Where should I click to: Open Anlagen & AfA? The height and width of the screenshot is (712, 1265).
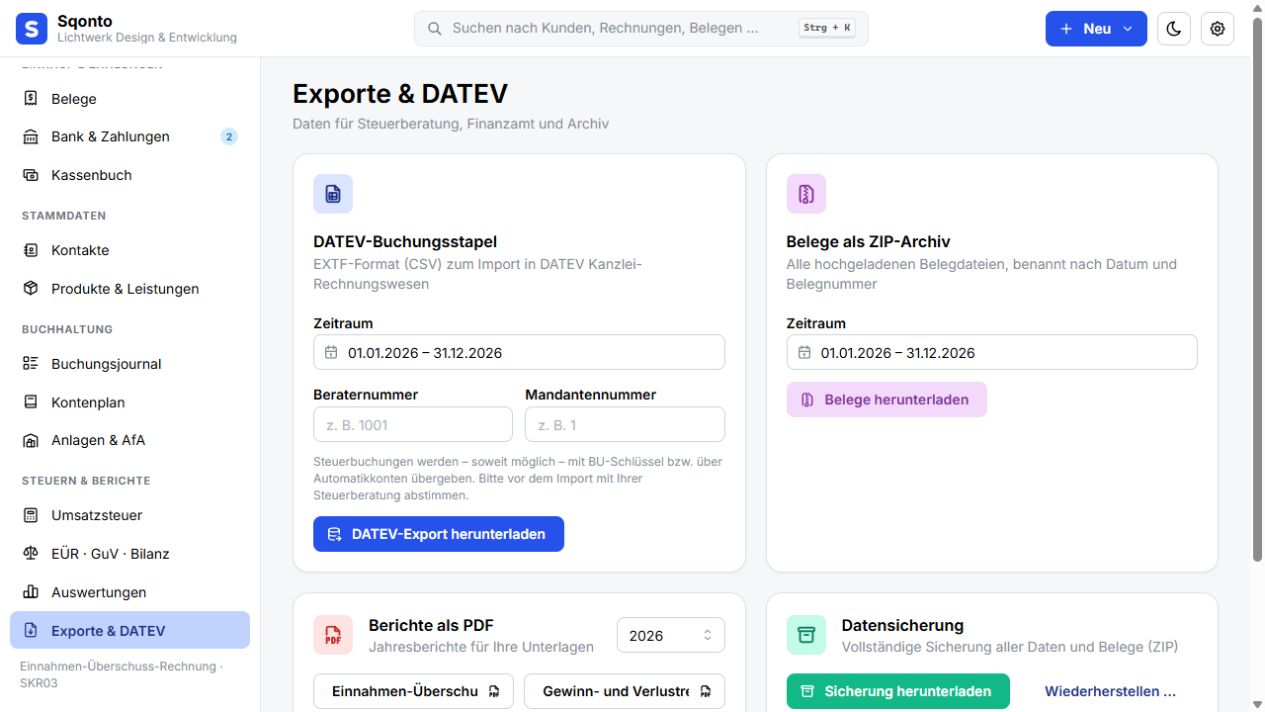coord(130,440)
